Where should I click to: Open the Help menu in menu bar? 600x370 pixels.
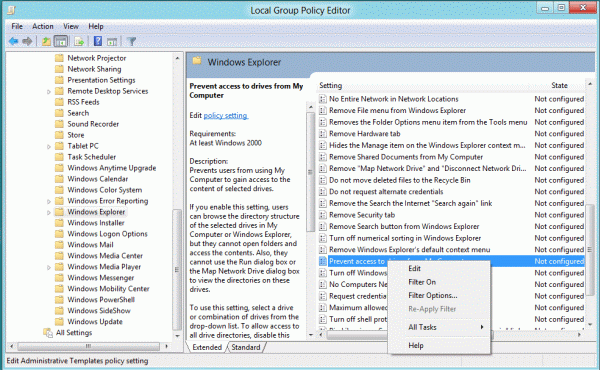[96, 26]
